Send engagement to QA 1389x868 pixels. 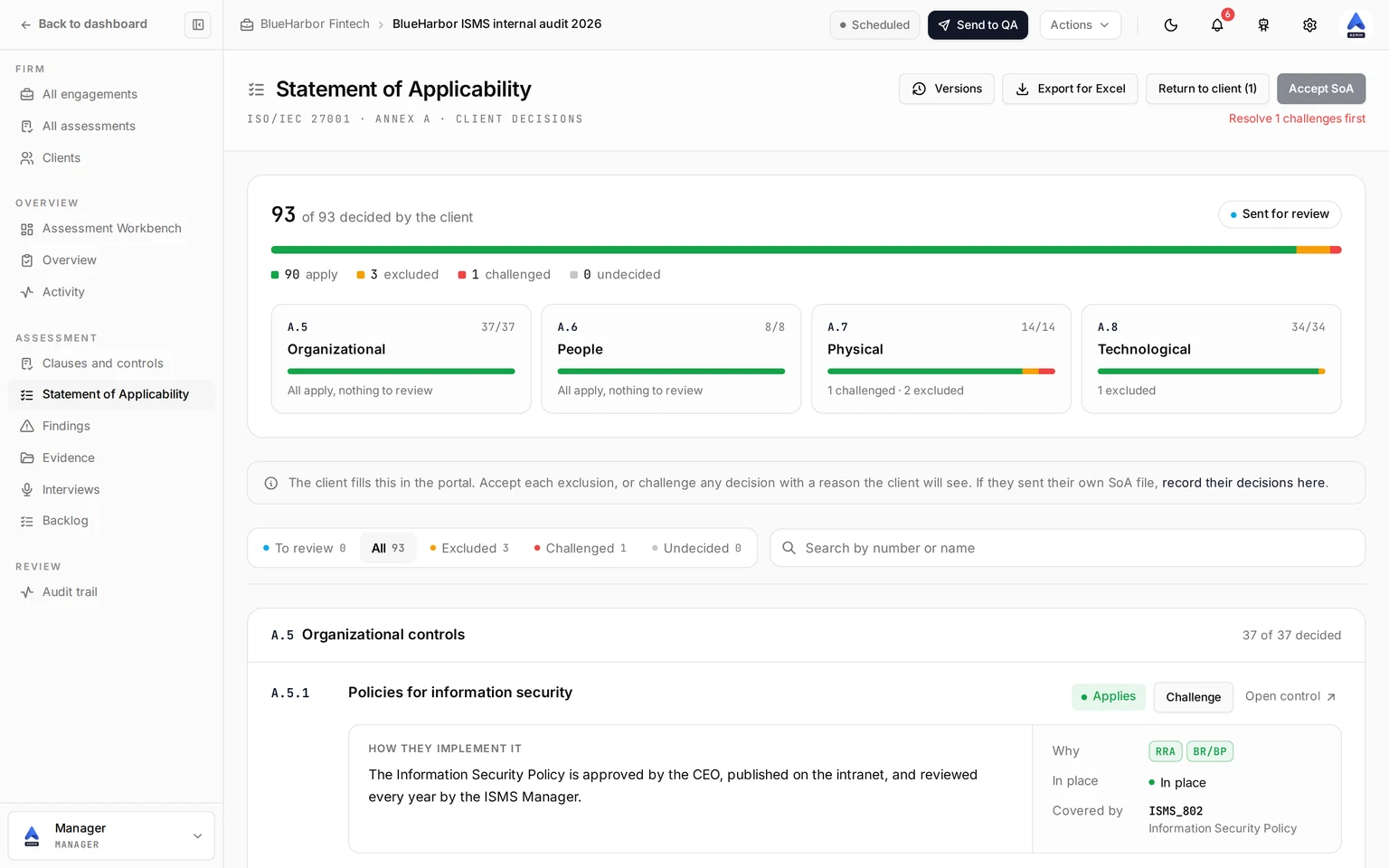pos(978,24)
